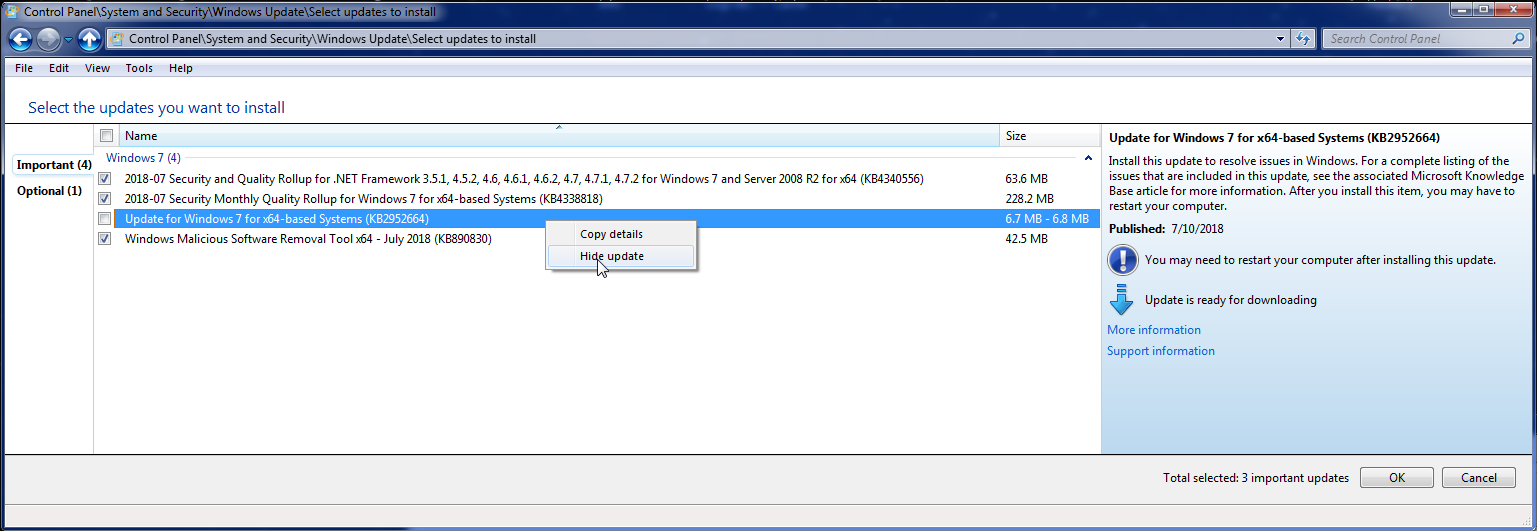1537x531 pixels.
Task: Click the search magnifier icon
Action: [1518, 39]
